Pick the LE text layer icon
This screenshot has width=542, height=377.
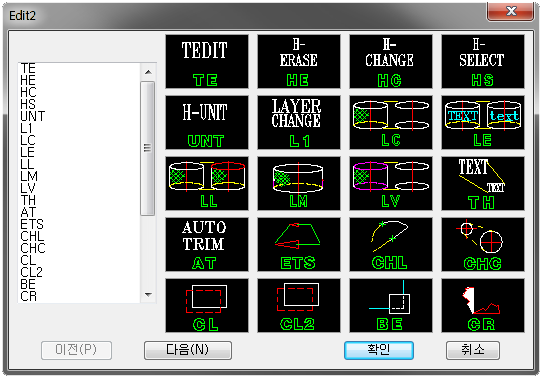coord(483,123)
